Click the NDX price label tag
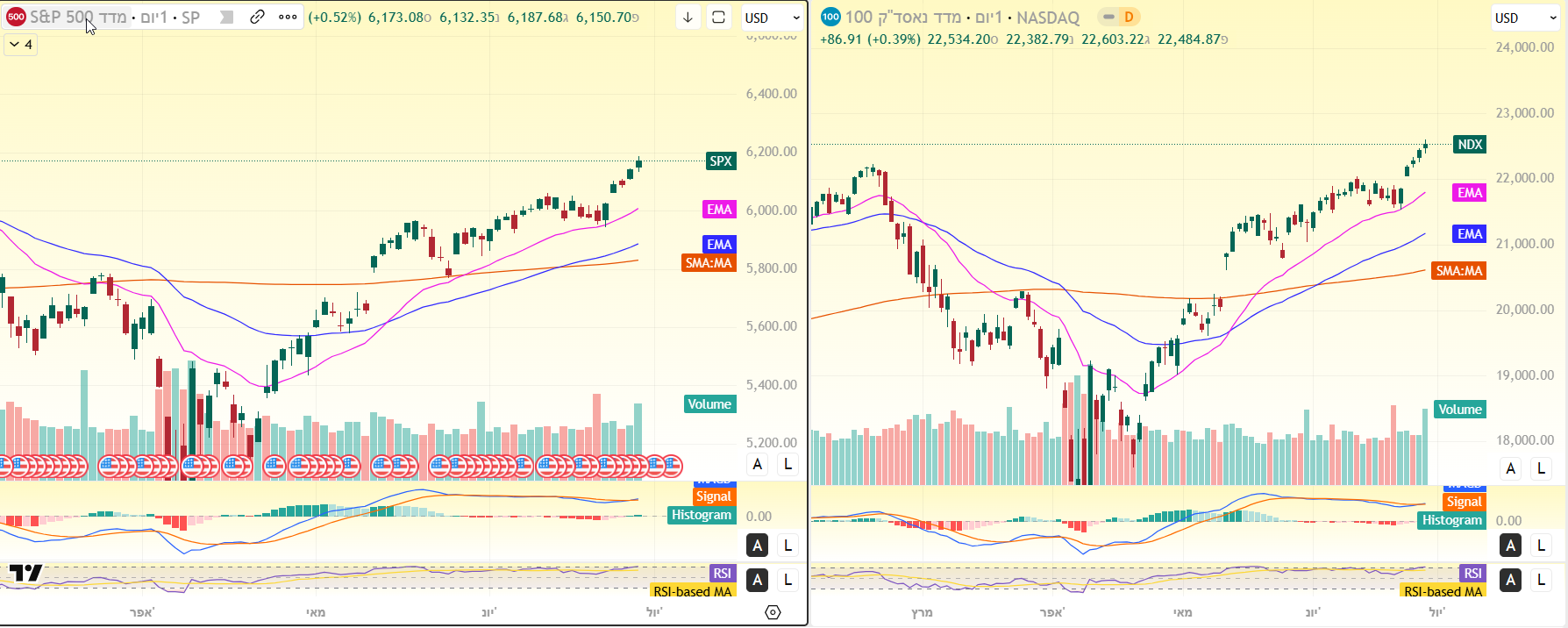 pyautogui.click(x=1470, y=144)
